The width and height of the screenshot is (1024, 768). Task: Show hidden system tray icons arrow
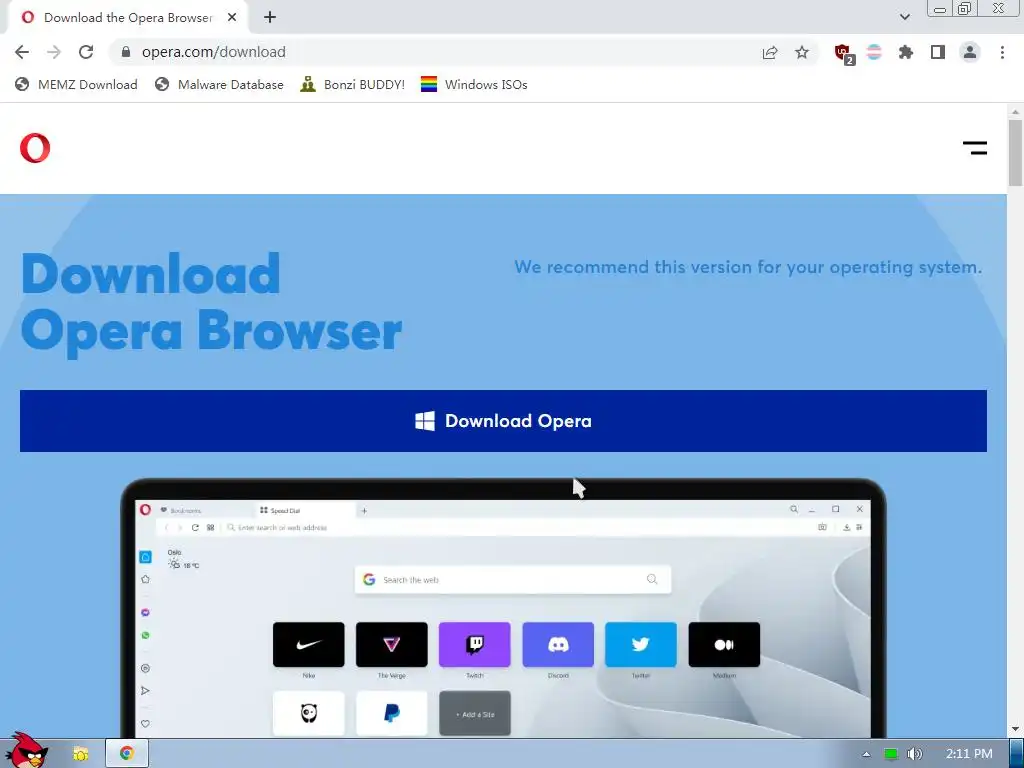[x=866, y=754]
